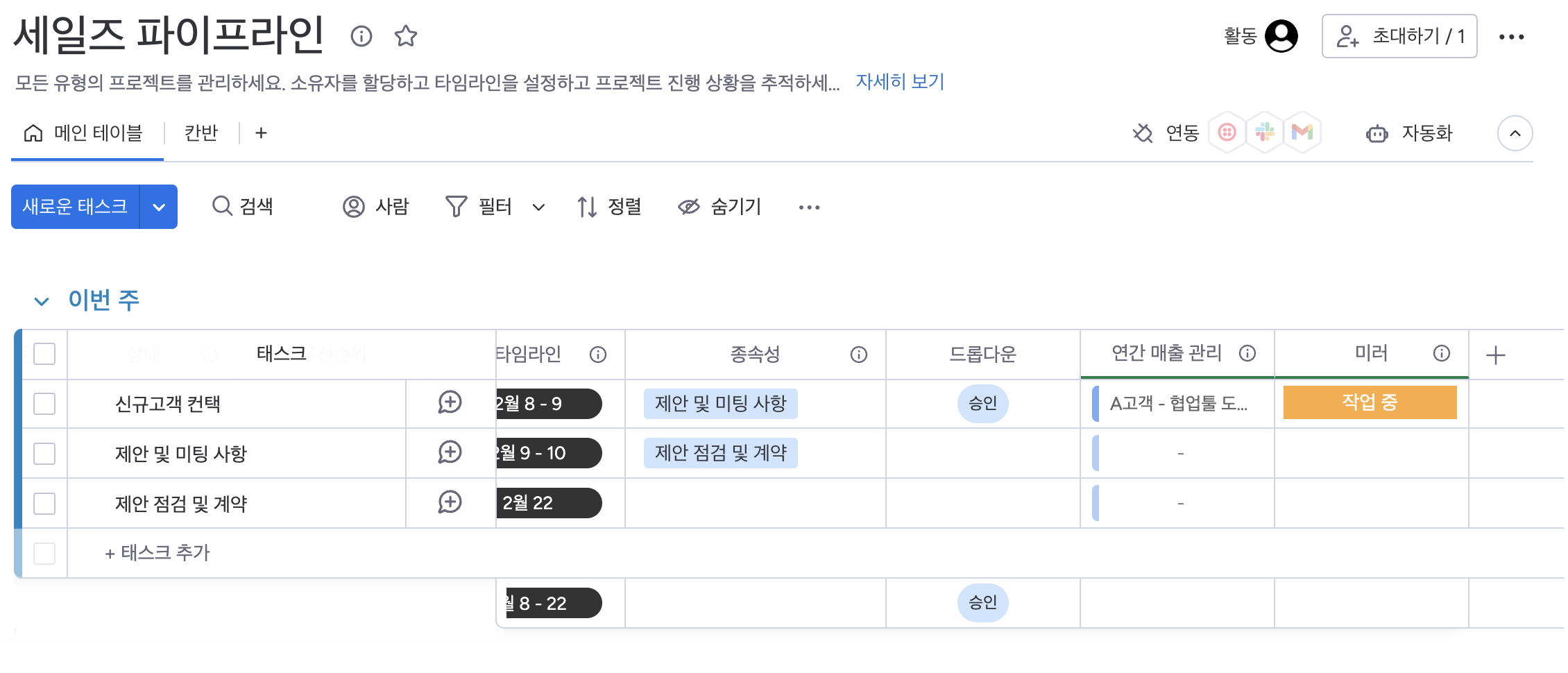This screenshot has width=1568, height=673.
Task: Check the box for 신규고객 컨택 row
Action: [x=44, y=404]
